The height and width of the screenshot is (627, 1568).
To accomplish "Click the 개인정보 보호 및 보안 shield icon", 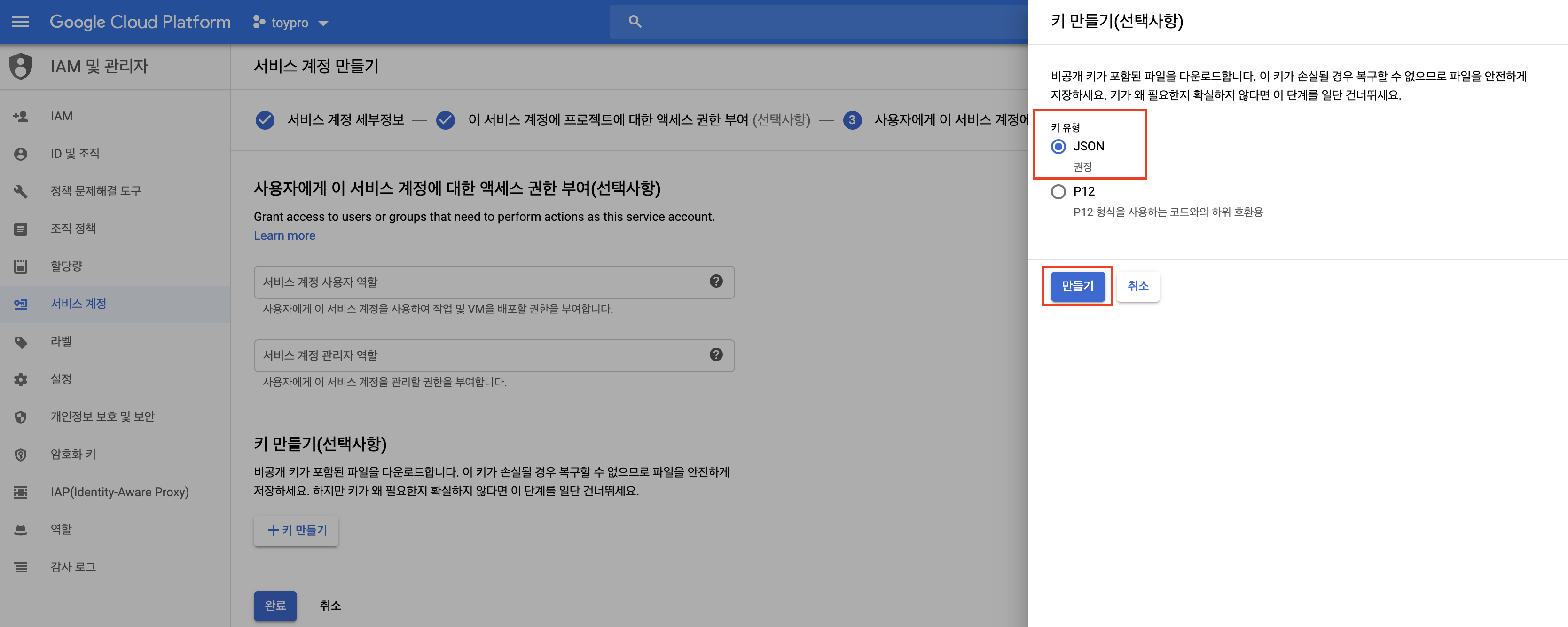I will coord(21,417).
